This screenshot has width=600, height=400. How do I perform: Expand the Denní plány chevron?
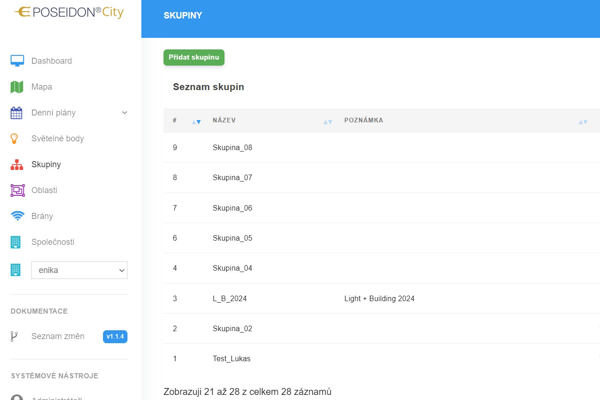pos(124,113)
